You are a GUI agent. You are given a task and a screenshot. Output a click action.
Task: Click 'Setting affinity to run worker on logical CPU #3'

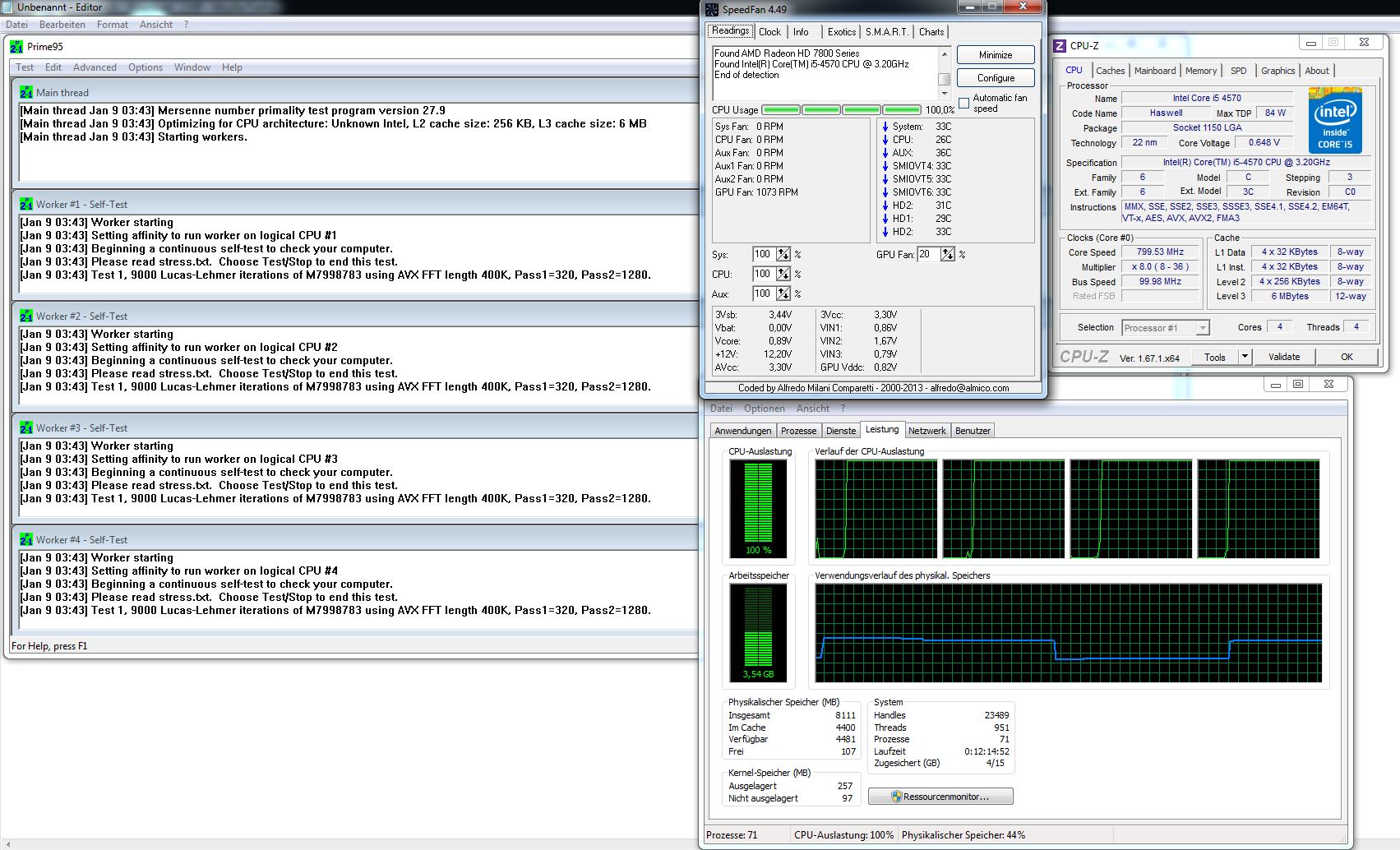(215, 460)
